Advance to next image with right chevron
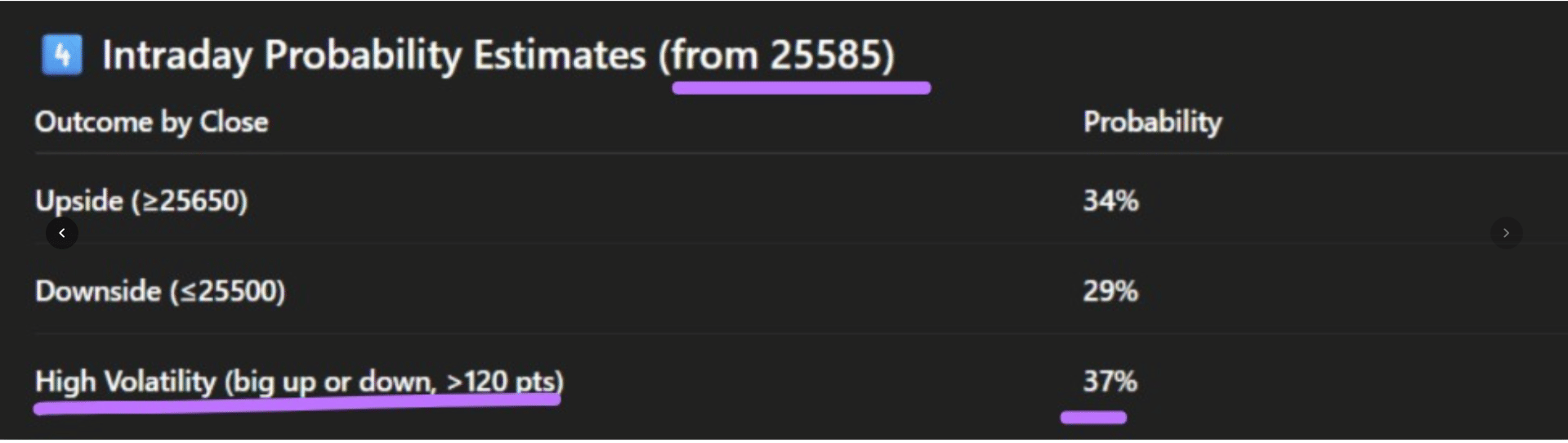This screenshot has width=1568, height=443. (x=1506, y=233)
